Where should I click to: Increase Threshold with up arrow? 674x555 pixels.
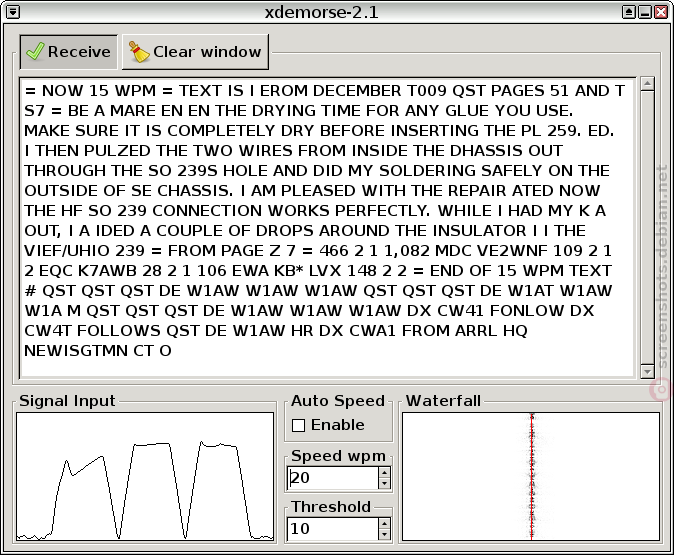[384, 523]
